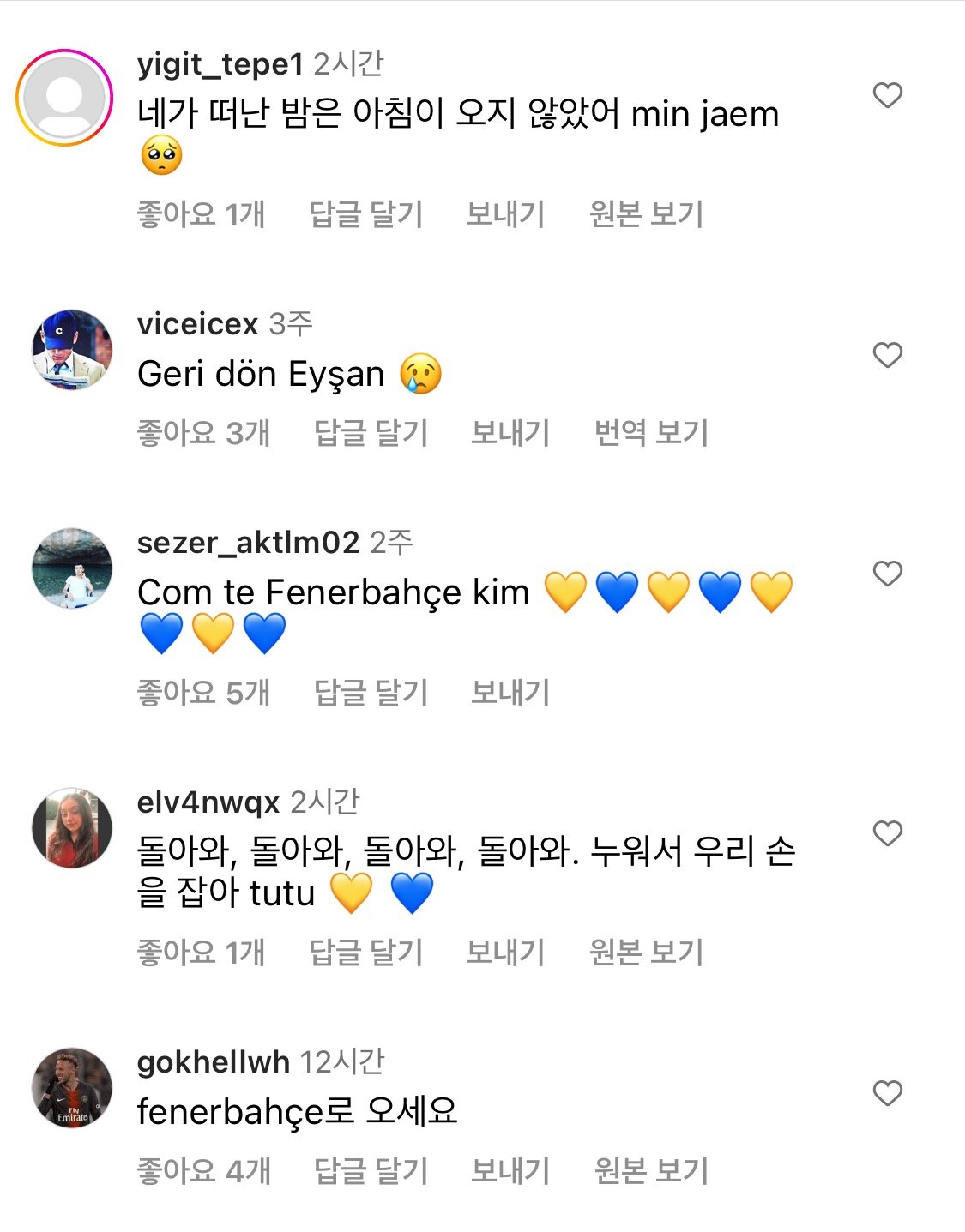This screenshot has height=1232, width=965.
Task: Show original (원본 보기) of elv4nwqx's comment
Action: coord(646,953)
